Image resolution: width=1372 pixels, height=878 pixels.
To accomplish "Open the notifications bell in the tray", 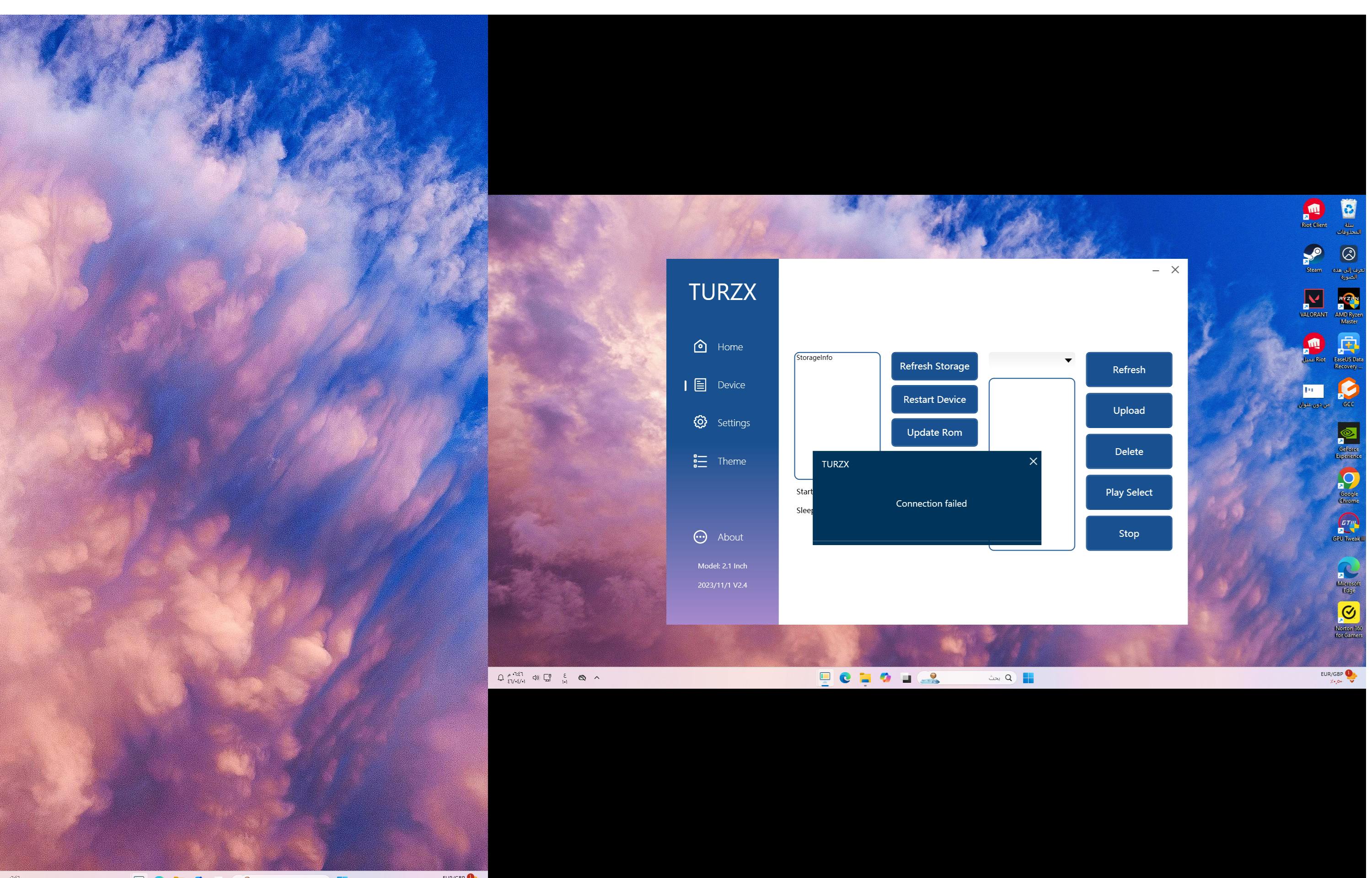I will click(500, 678).
